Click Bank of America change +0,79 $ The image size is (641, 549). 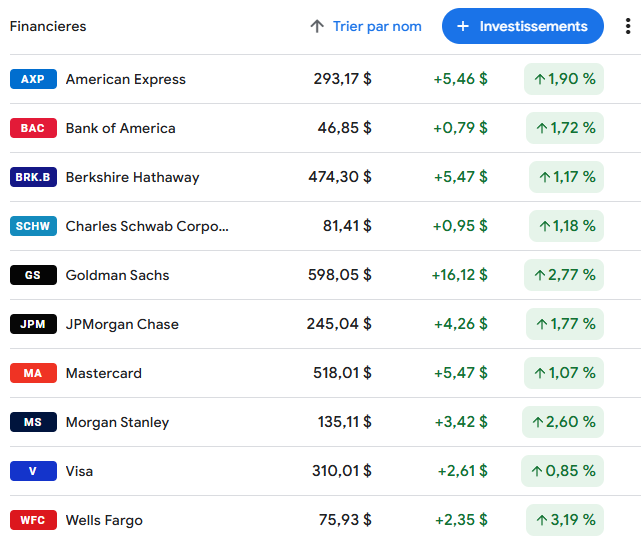pyautogui.click(x=460, y=128)
